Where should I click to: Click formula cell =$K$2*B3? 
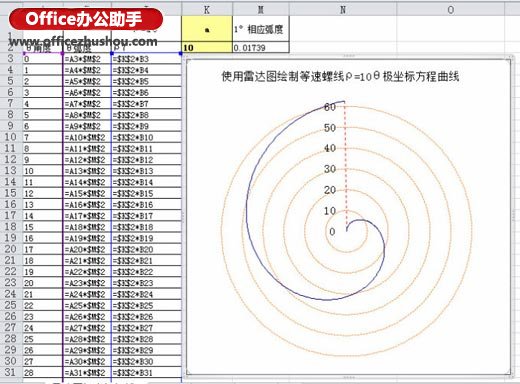coord(146,59)
